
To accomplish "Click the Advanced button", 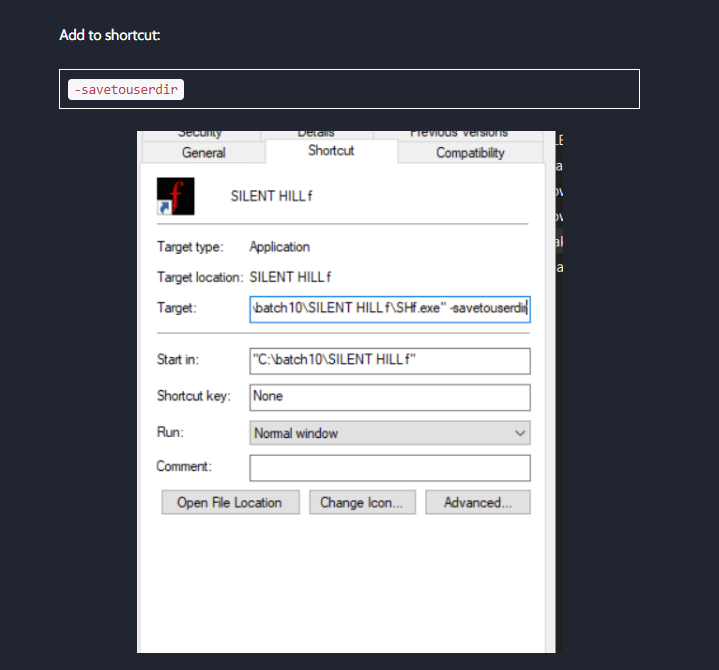I will pyautogui.click(x=478, y=502).
